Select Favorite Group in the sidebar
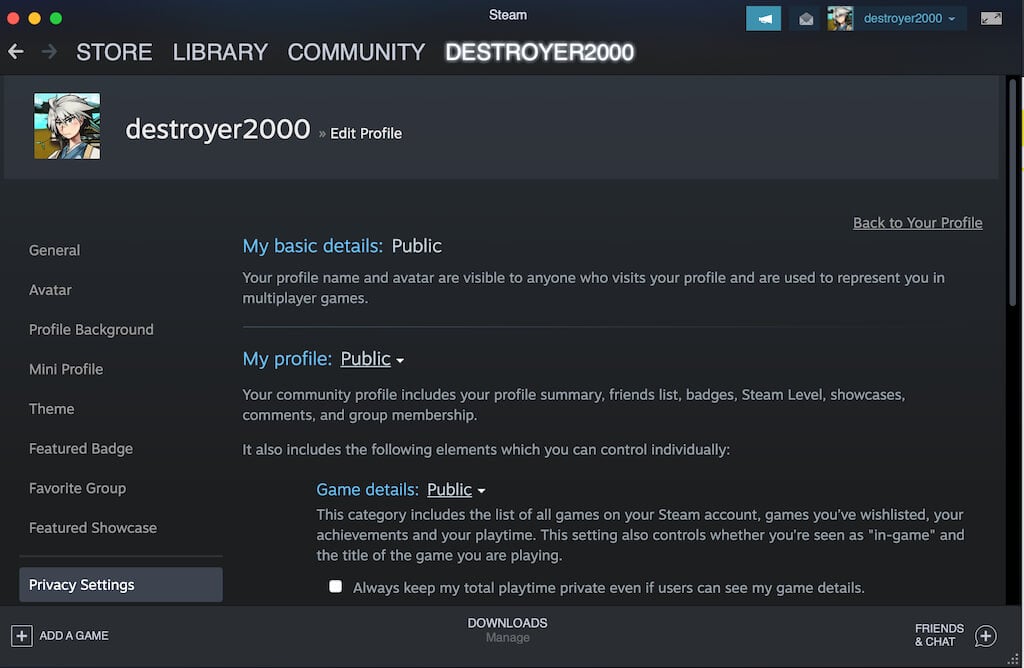The width and height of the screenshot is (1024, 668). click(78, 488)
